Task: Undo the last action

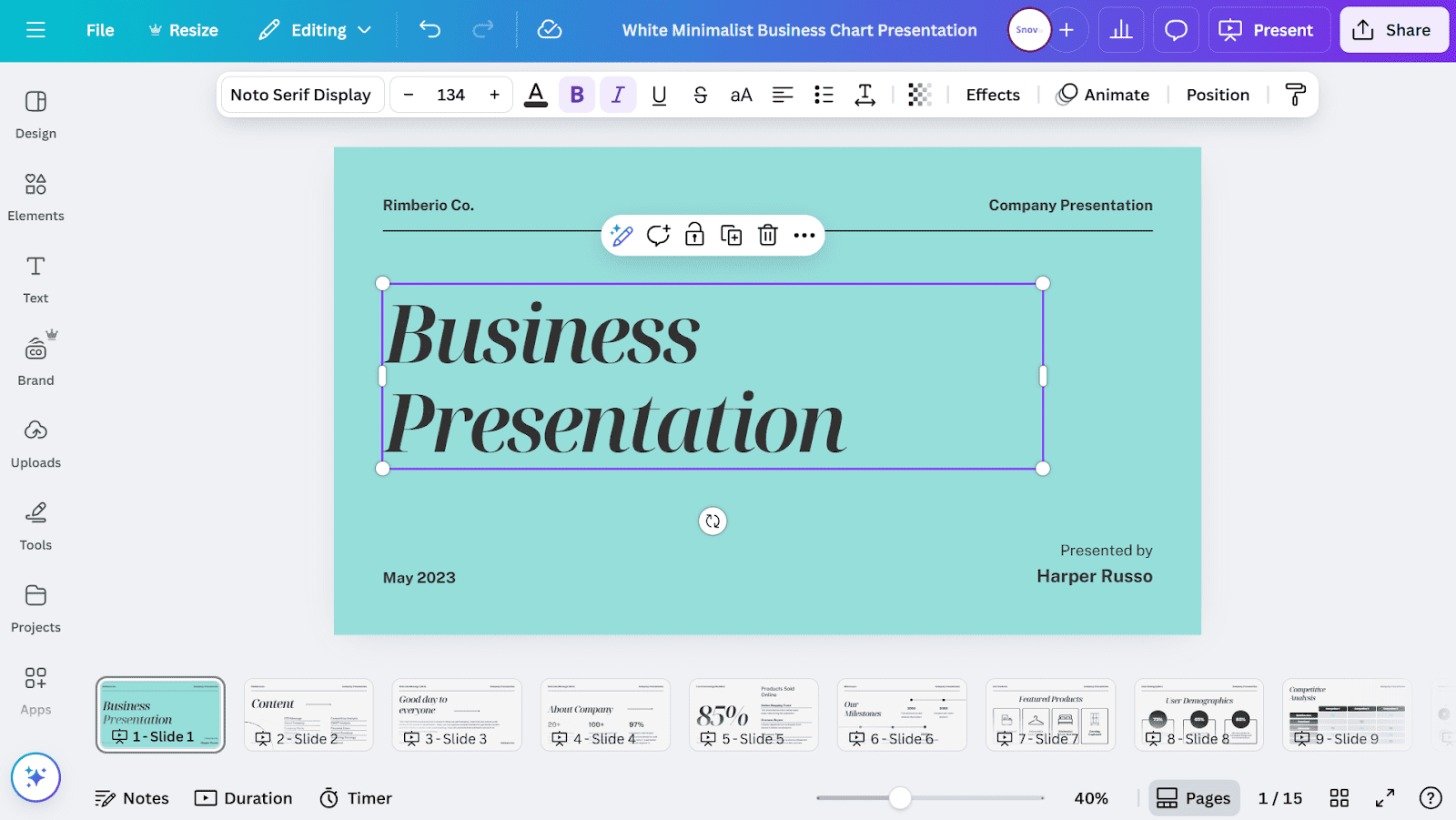Action: (430, 30)
